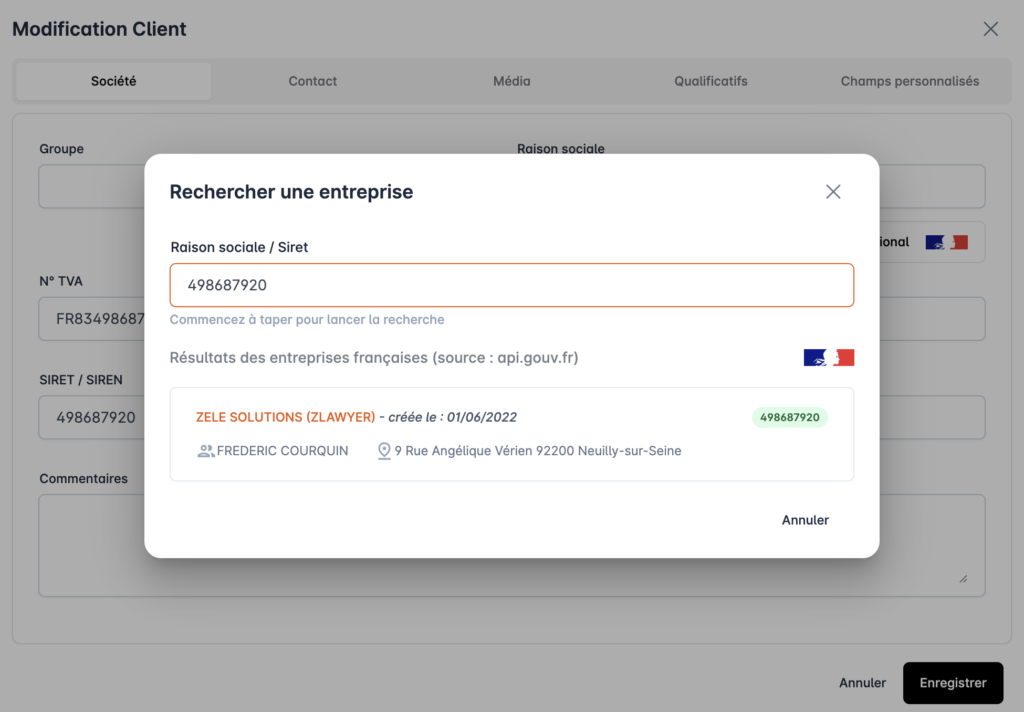This screenshot has width=1024, height=712.
Task: Close the Rechercher une entreprise dialog
Action: click(x=833, y=192)
